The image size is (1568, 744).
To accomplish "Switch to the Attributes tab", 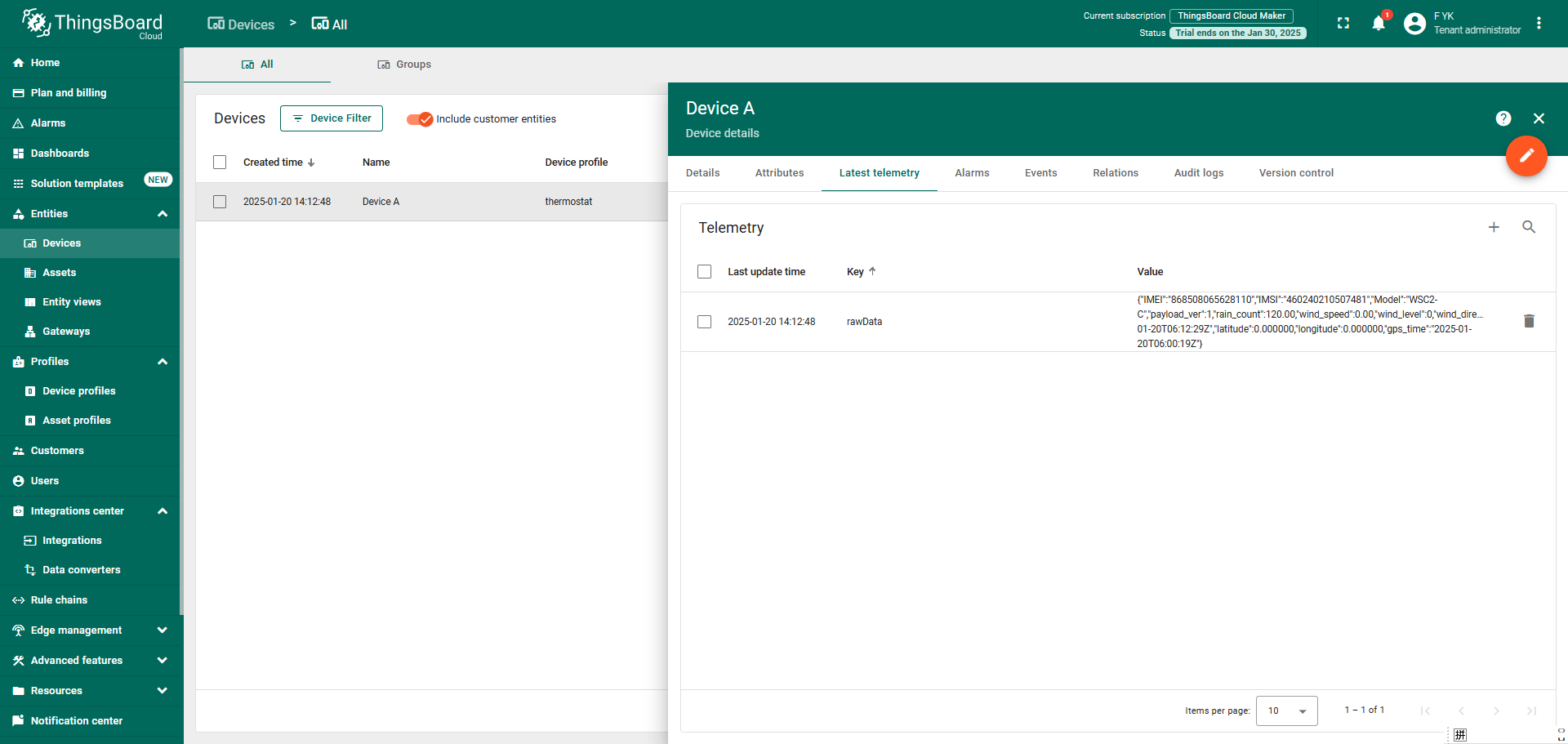I will click(x=779, y=173).
